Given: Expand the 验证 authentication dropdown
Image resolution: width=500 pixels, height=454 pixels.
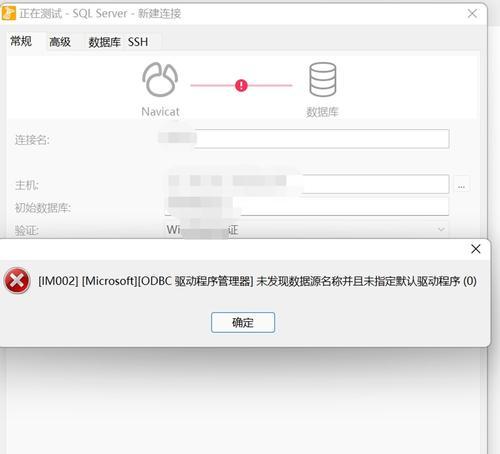Looking at the screenshot, I should tap(306, 230).
